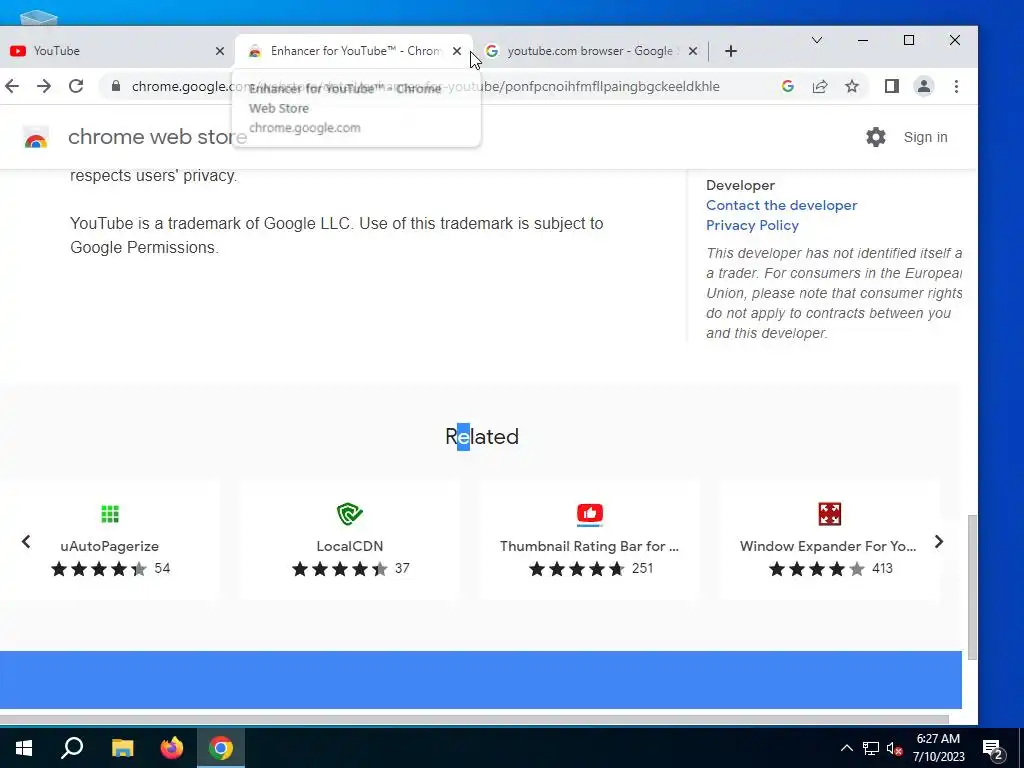Open Window Expander For YouTube title
Viewport: 1024px width, 768px height.
828,546
